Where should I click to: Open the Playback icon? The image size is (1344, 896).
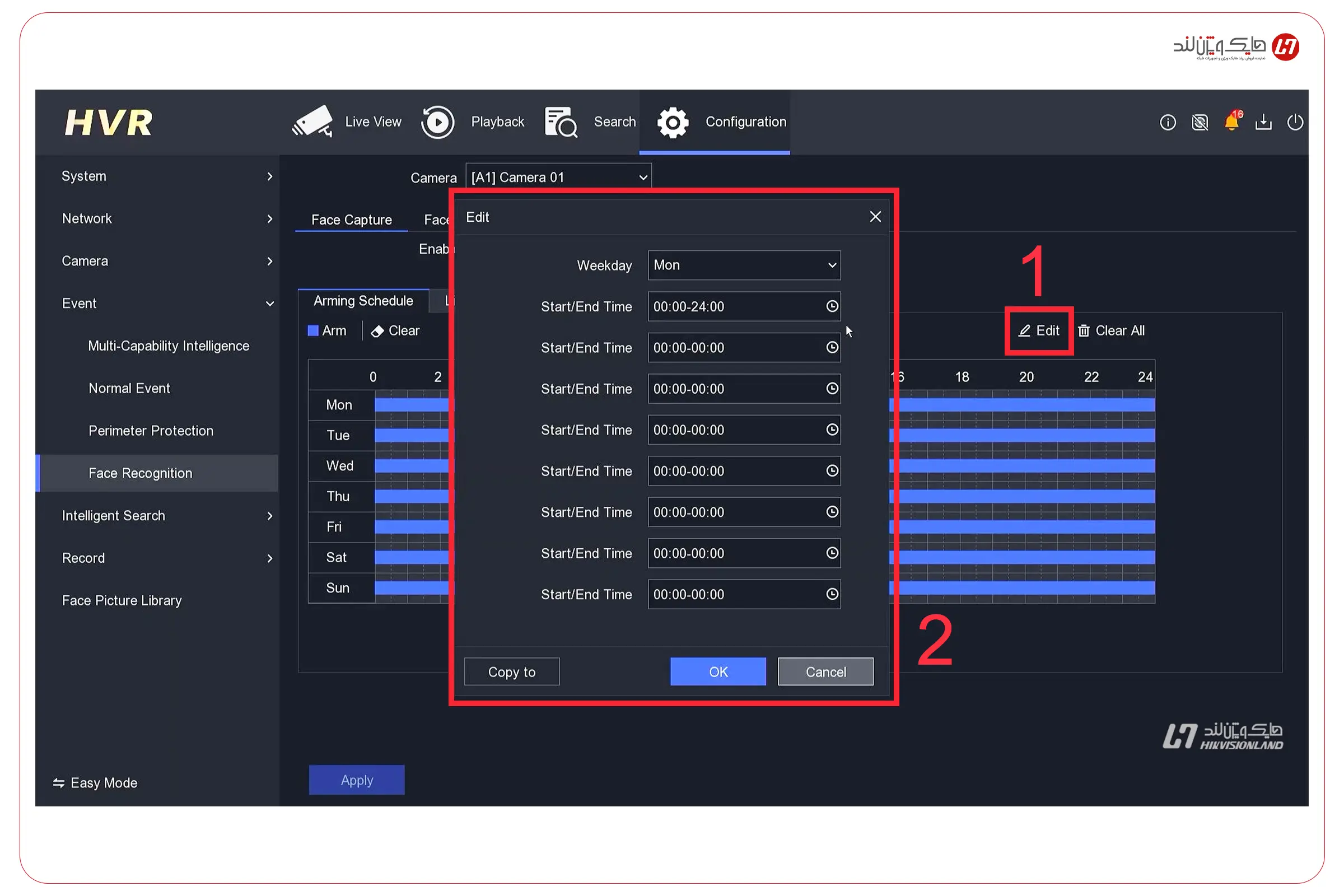click(438, 122)
